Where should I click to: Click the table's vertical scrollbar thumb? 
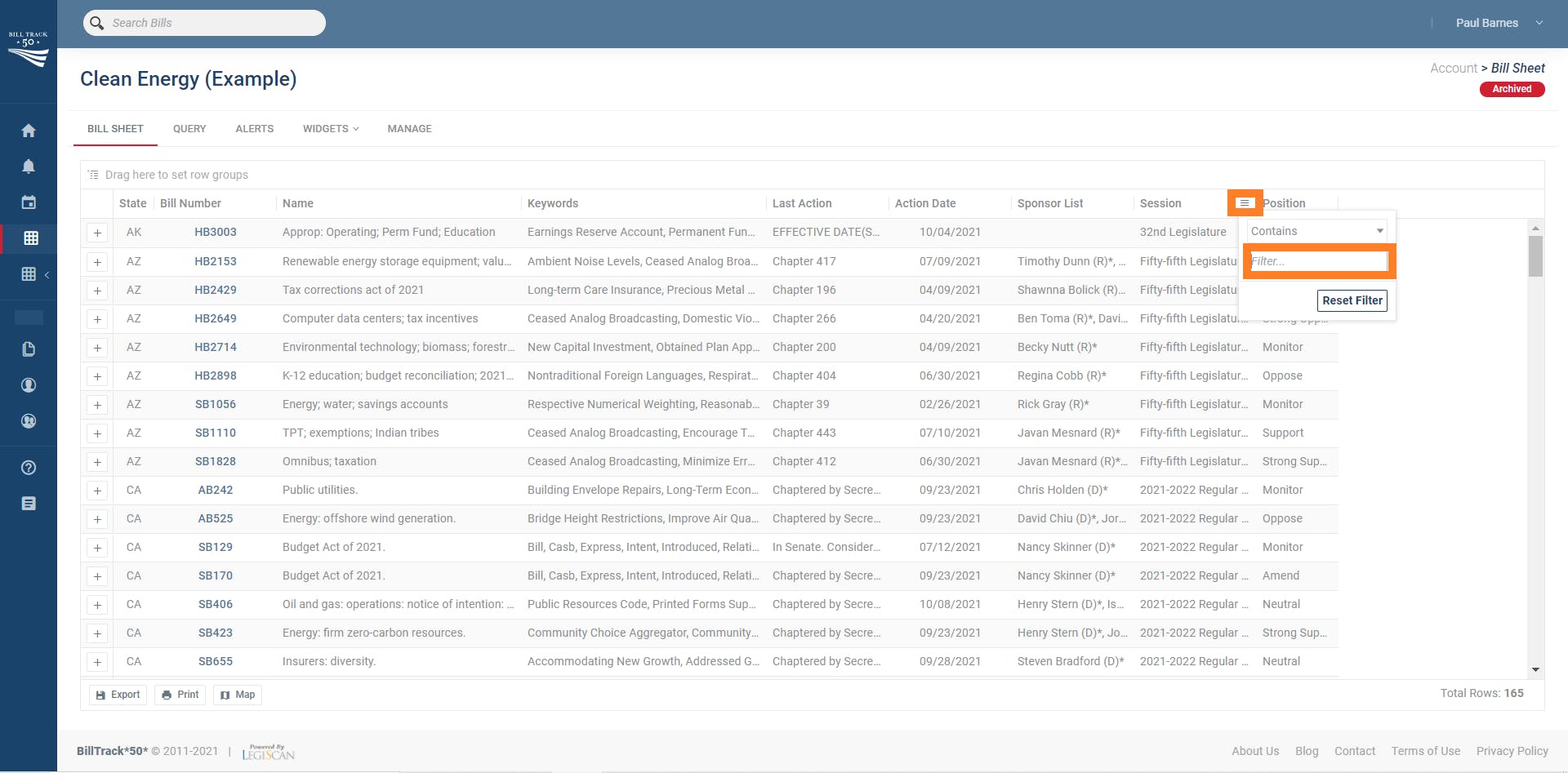coord(1535,256)
